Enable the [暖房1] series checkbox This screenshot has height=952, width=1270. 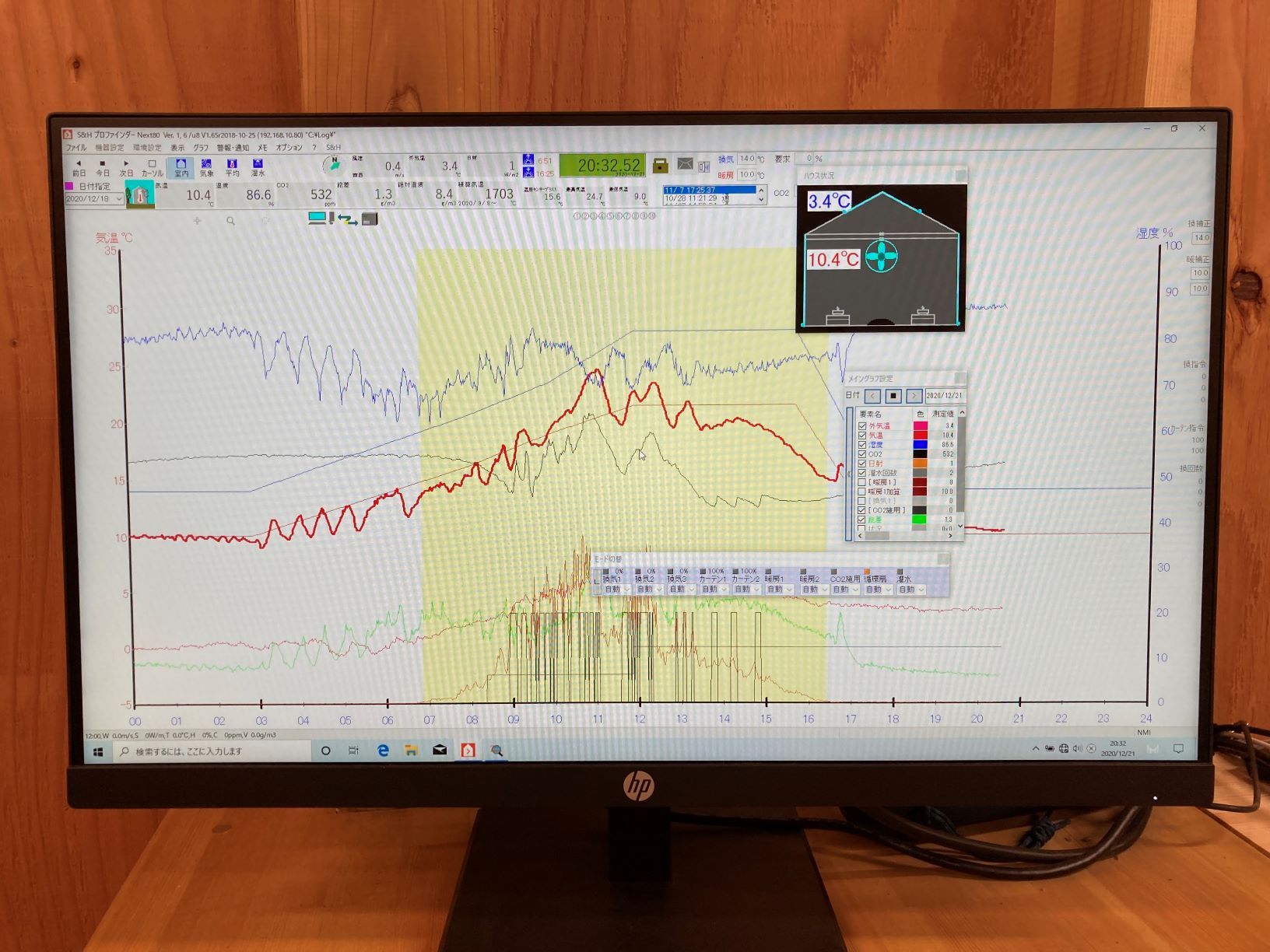tap(862, 482)
